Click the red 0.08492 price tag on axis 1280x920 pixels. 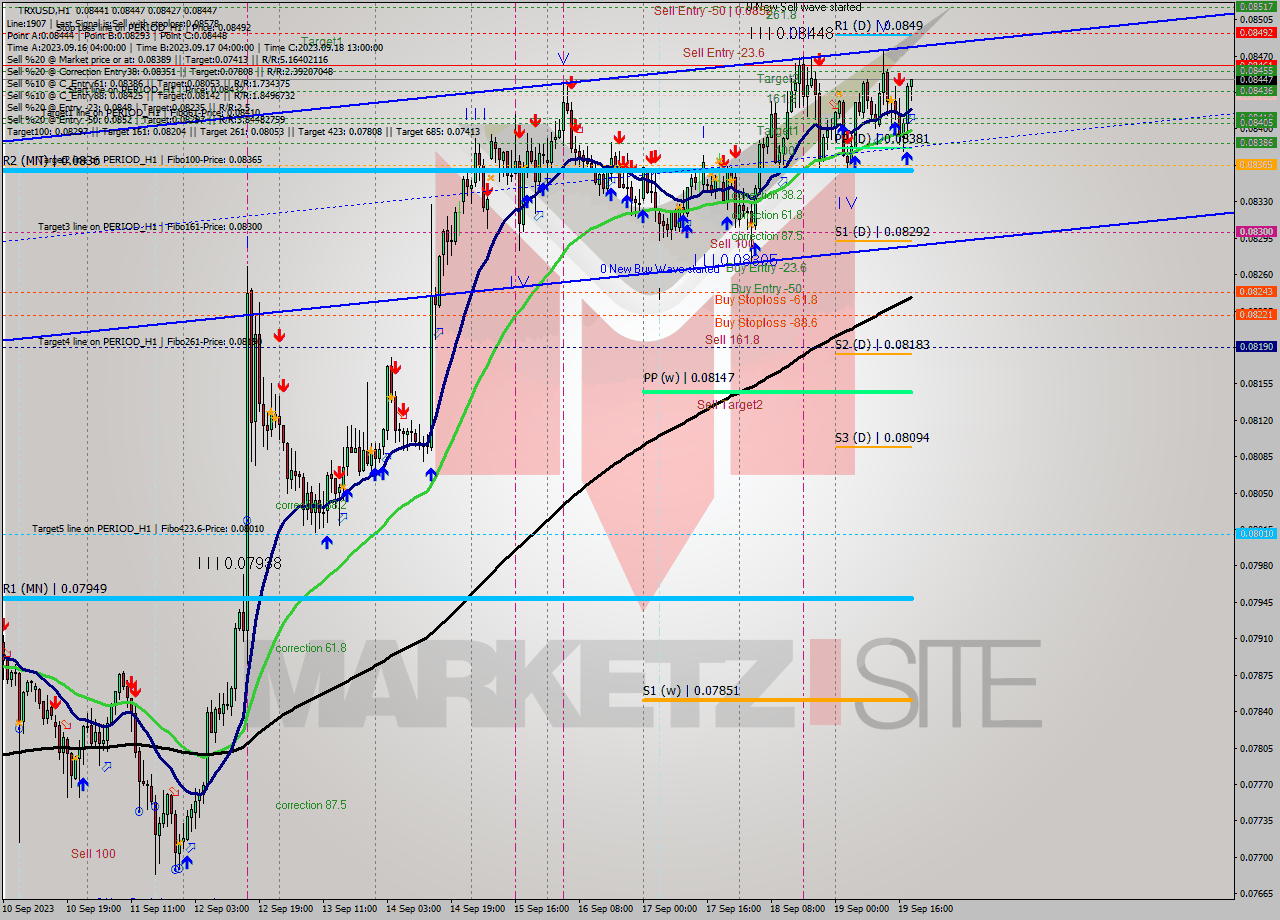[x=1256, y=32]
